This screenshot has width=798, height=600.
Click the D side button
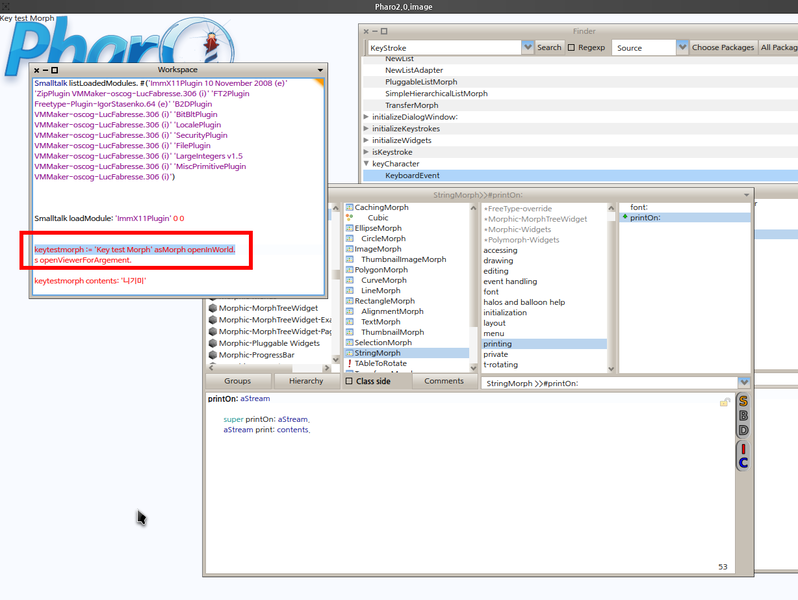(x=743, y=431)
